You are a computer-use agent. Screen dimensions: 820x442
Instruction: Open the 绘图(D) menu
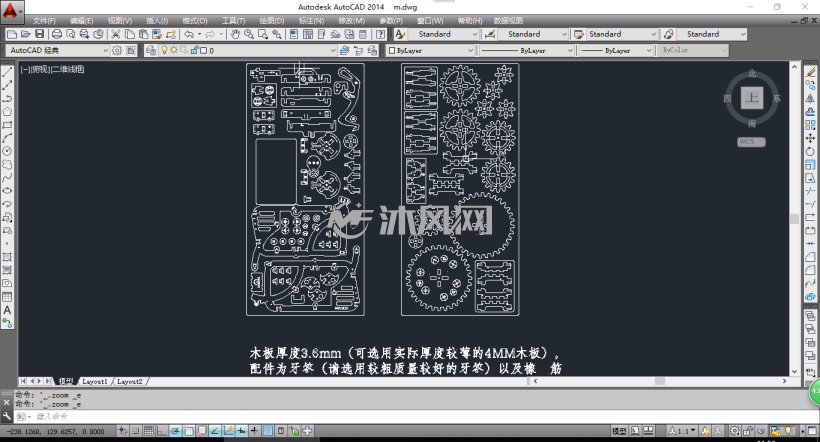point(272,21)
